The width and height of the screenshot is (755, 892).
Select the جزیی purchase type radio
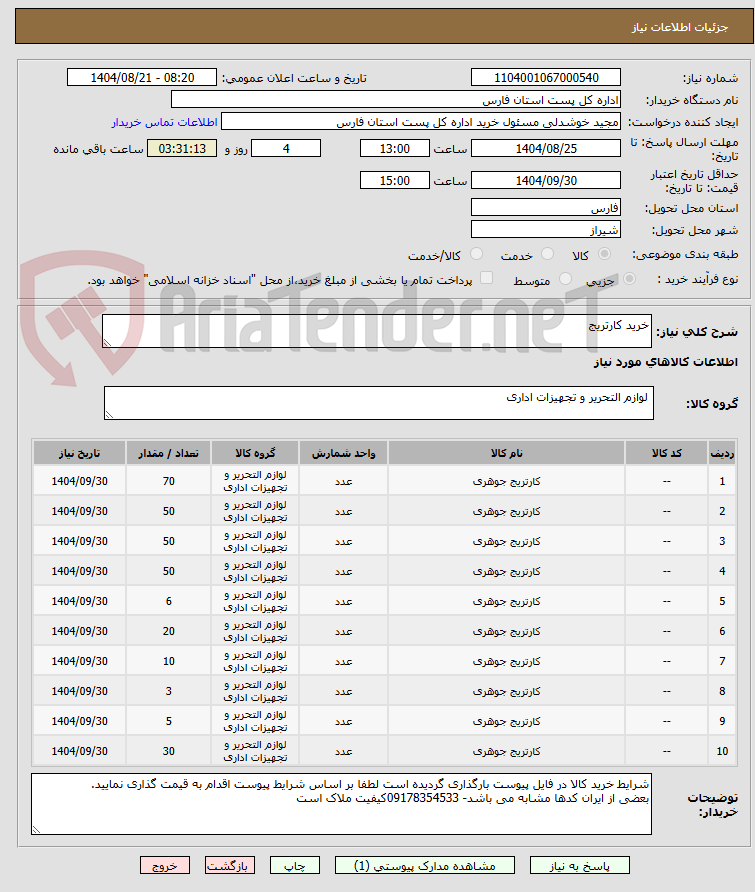pos(629,279)
